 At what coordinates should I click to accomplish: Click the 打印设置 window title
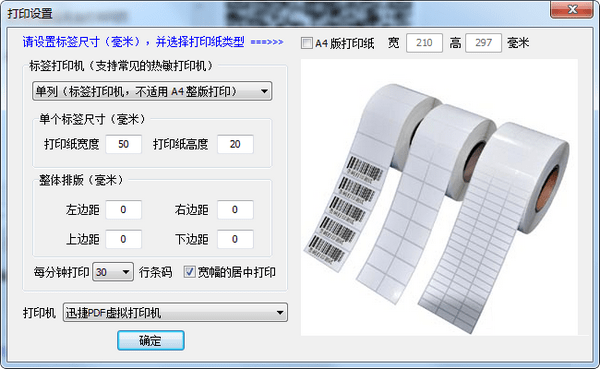pos(30,14)
